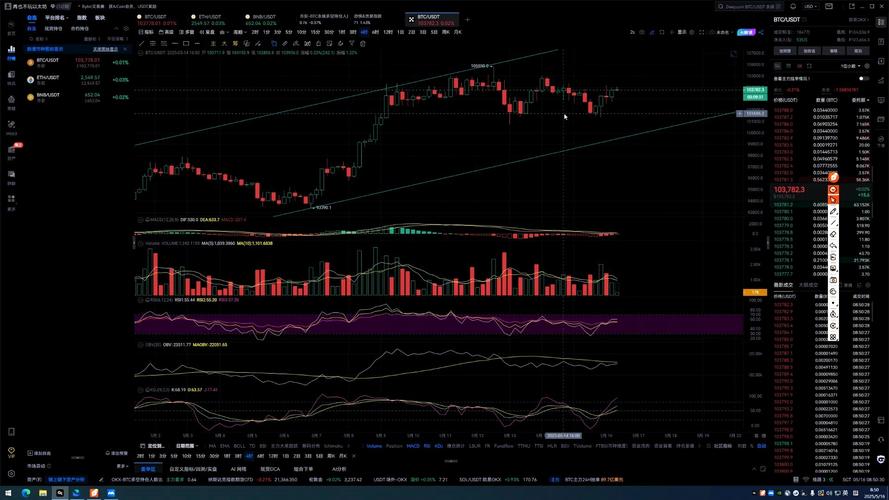The height and width of the screenshot is (500, 889).
Task: Click the orange icon in floating drawing toolbar
Action: [x=833, y=177]
